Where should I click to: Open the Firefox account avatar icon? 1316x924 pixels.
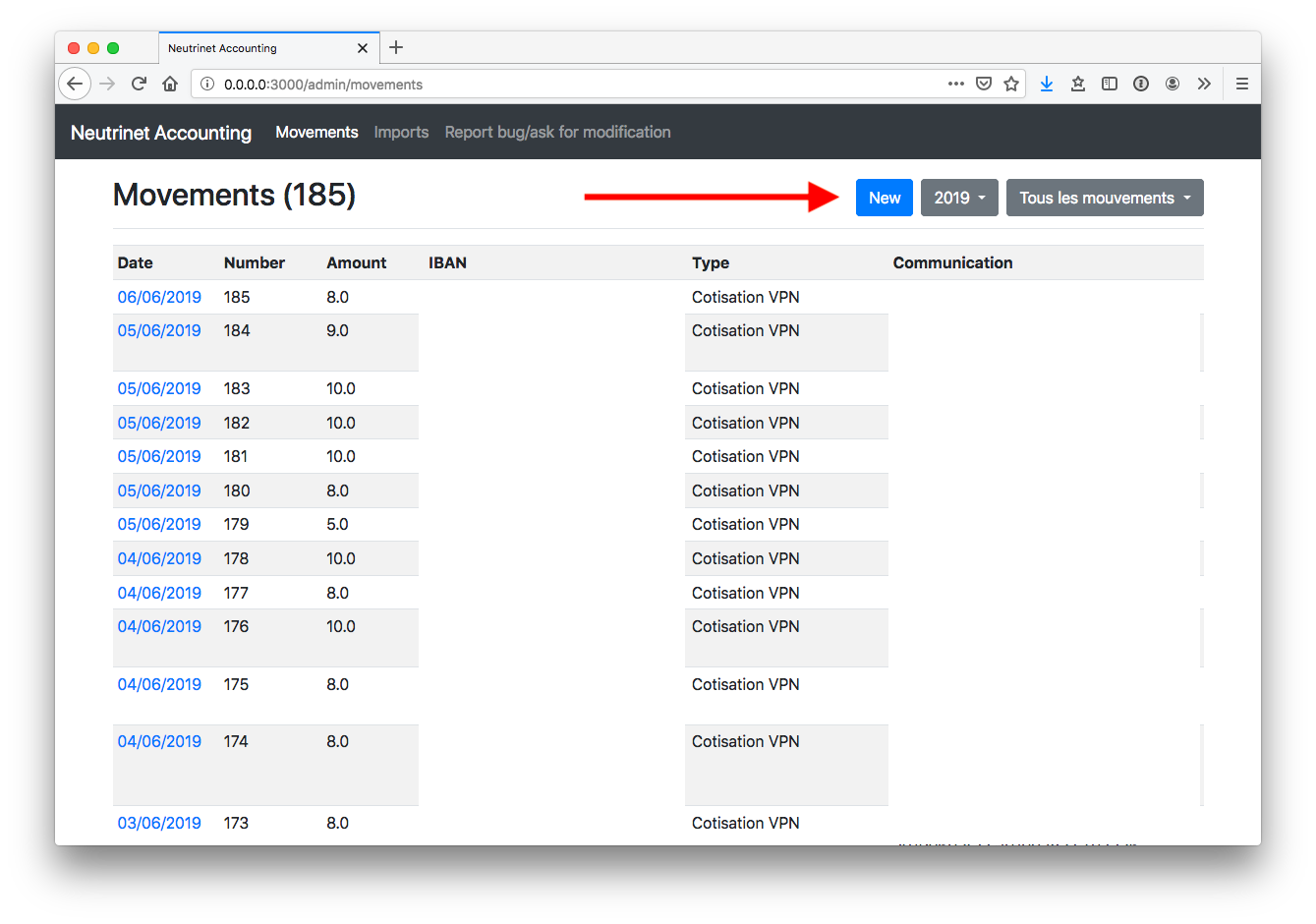(x=1173, y=84)
